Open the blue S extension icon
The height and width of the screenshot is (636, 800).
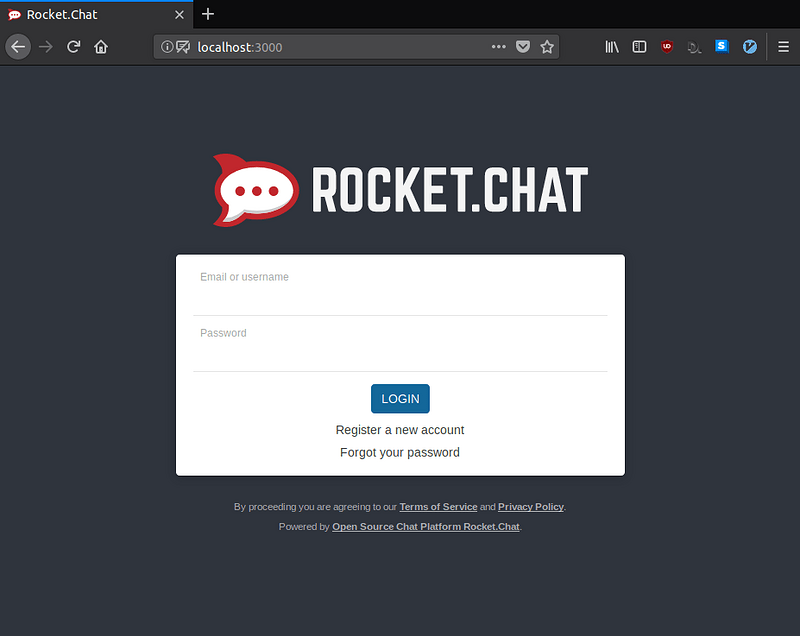coord(721,46)
